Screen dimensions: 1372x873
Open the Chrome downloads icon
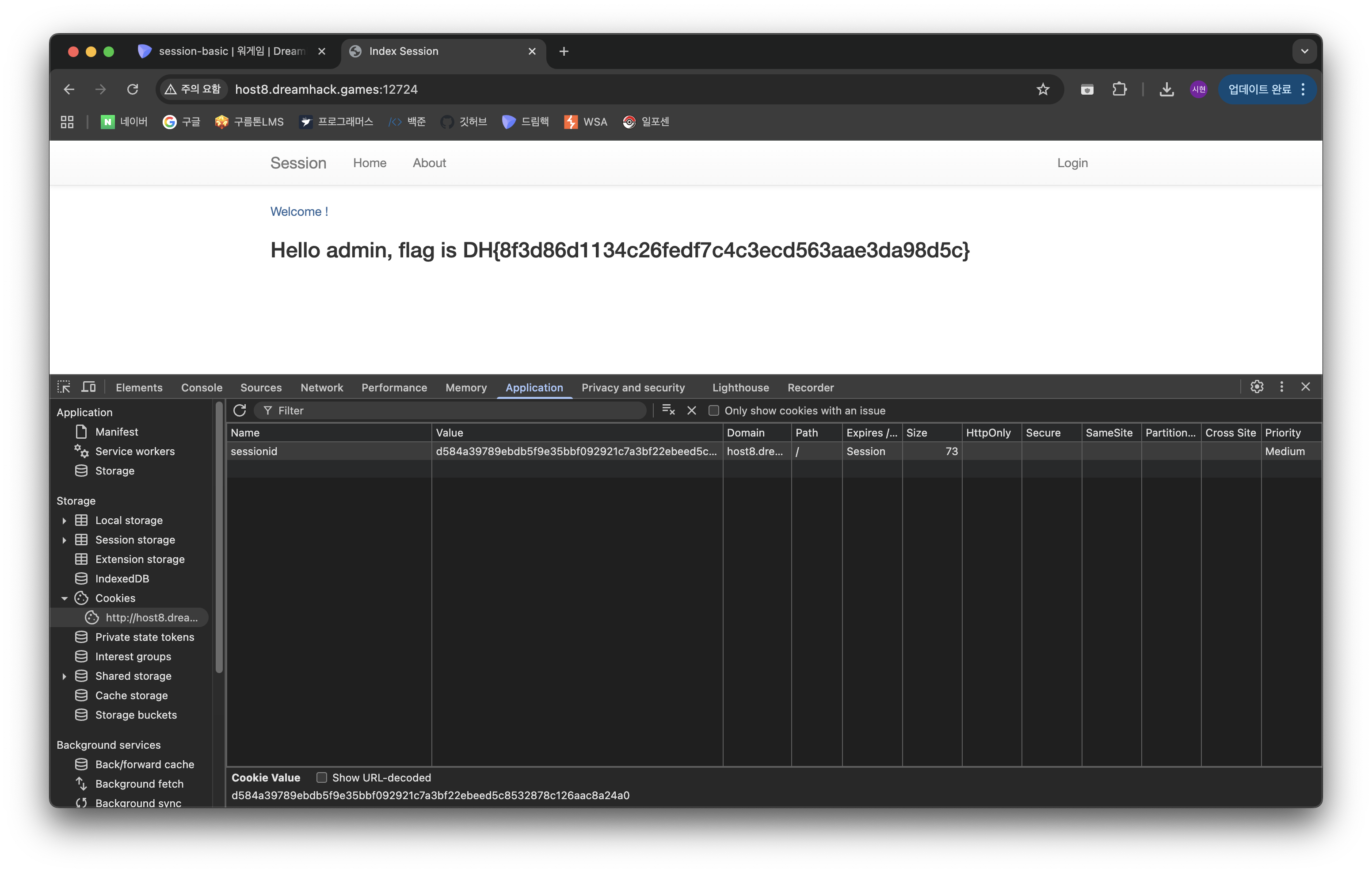(x=1166, y=89)
